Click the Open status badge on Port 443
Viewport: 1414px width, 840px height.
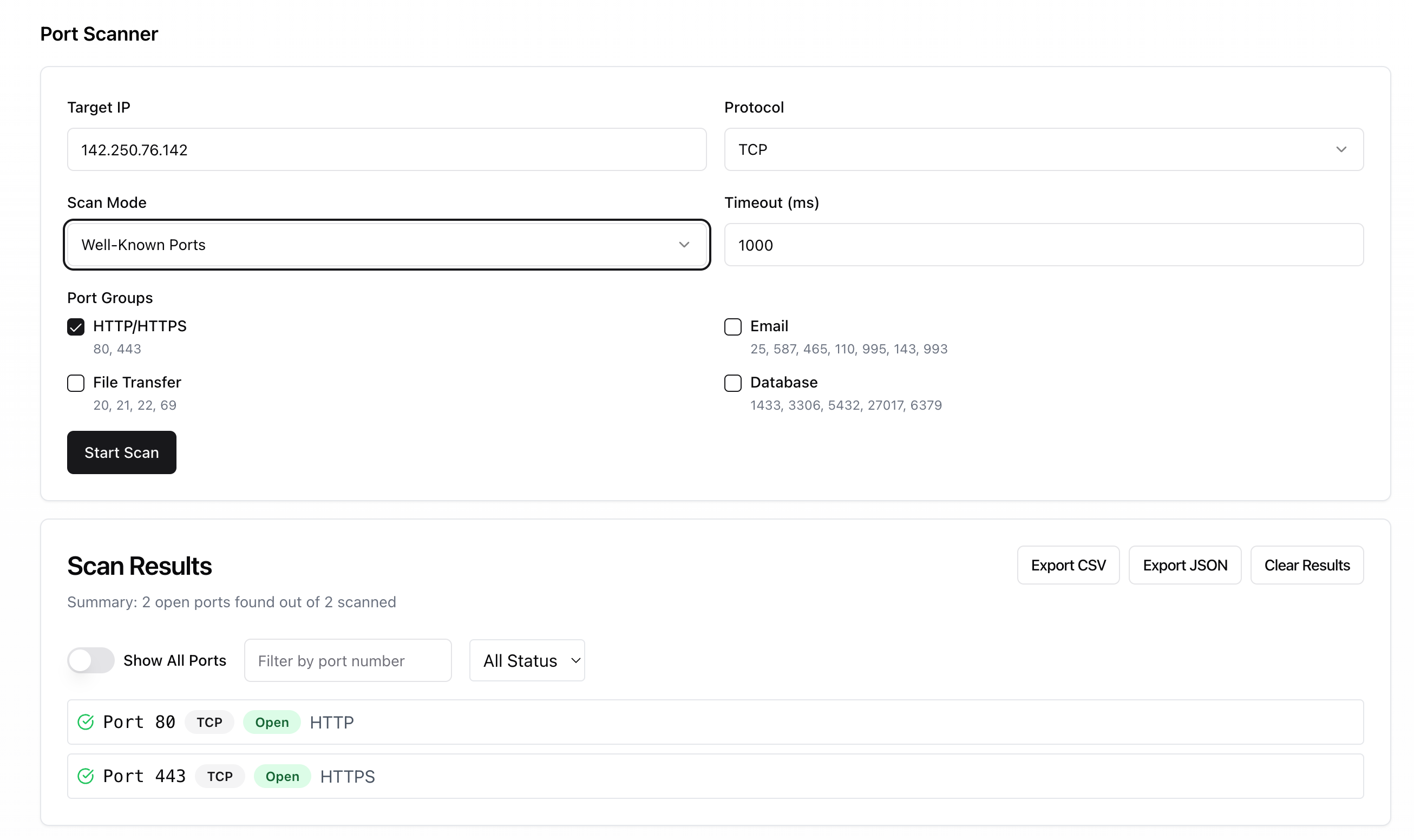click(x=282, y=776)
